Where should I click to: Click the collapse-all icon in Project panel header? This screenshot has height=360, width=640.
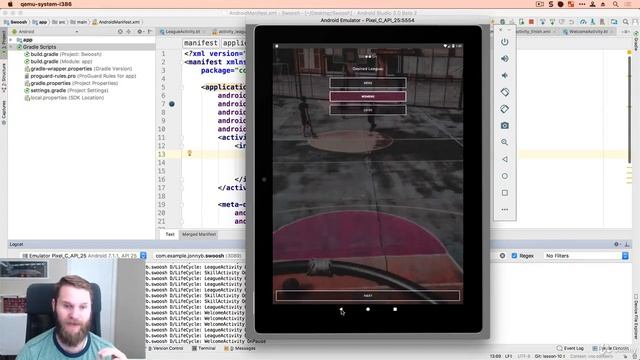(x=129, y=31)
